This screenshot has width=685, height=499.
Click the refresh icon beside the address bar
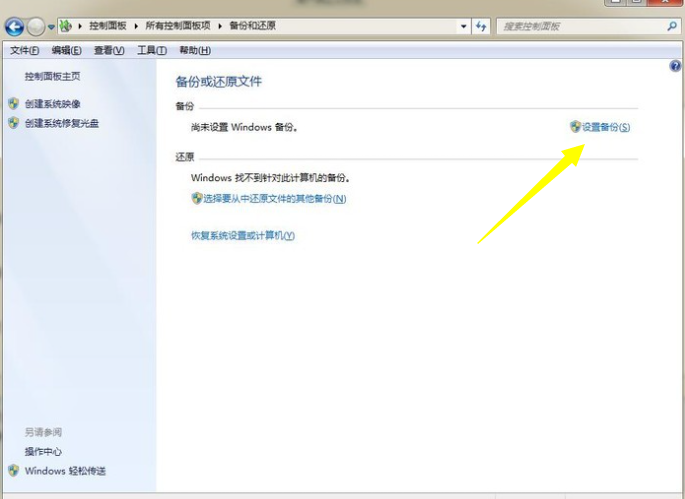tap(482, 27)
